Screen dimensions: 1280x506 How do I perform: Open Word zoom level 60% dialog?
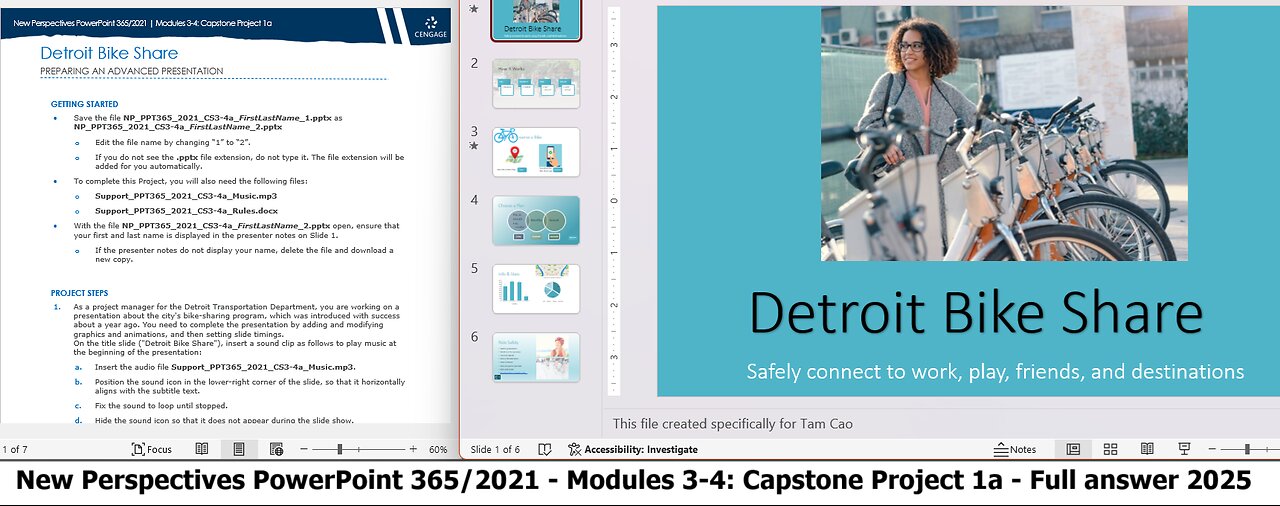click(x=438, y=450)
